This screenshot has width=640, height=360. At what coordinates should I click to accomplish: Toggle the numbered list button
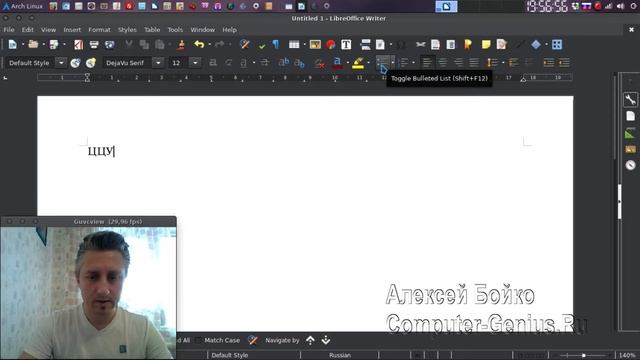[x=403, y=62]
